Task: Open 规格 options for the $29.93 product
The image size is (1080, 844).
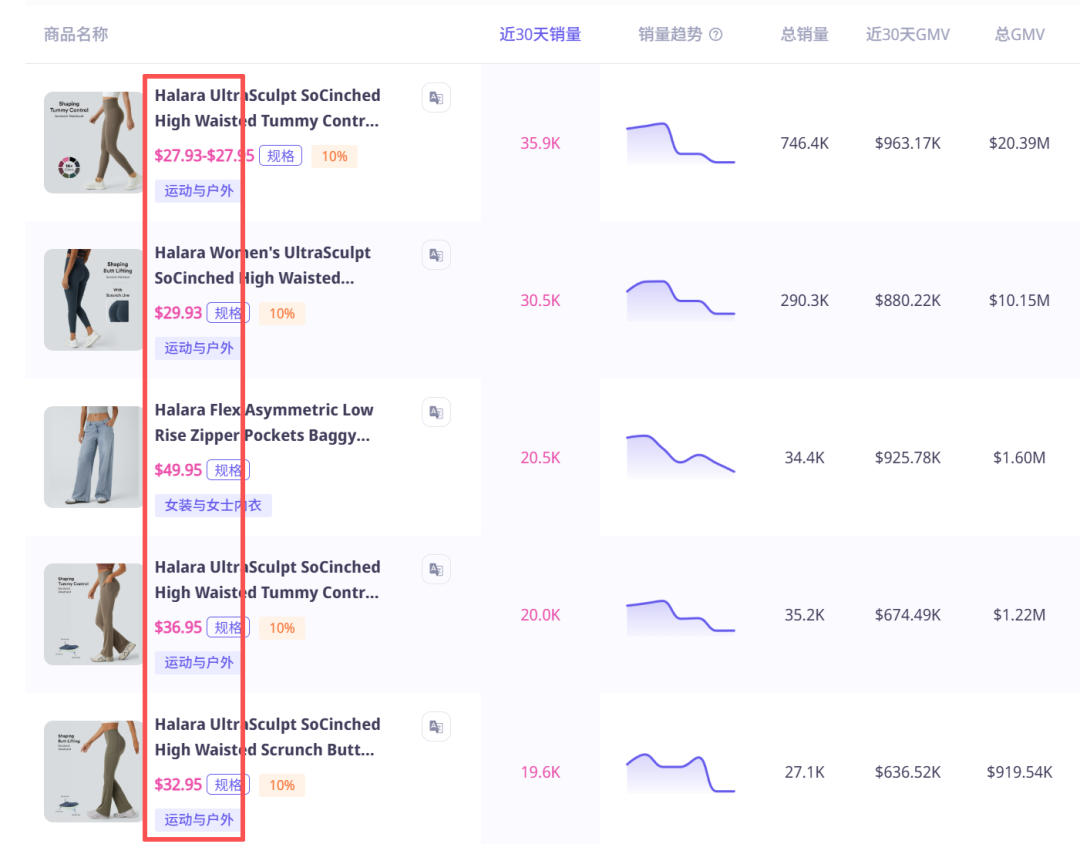Action: click(x=228, y=313)
